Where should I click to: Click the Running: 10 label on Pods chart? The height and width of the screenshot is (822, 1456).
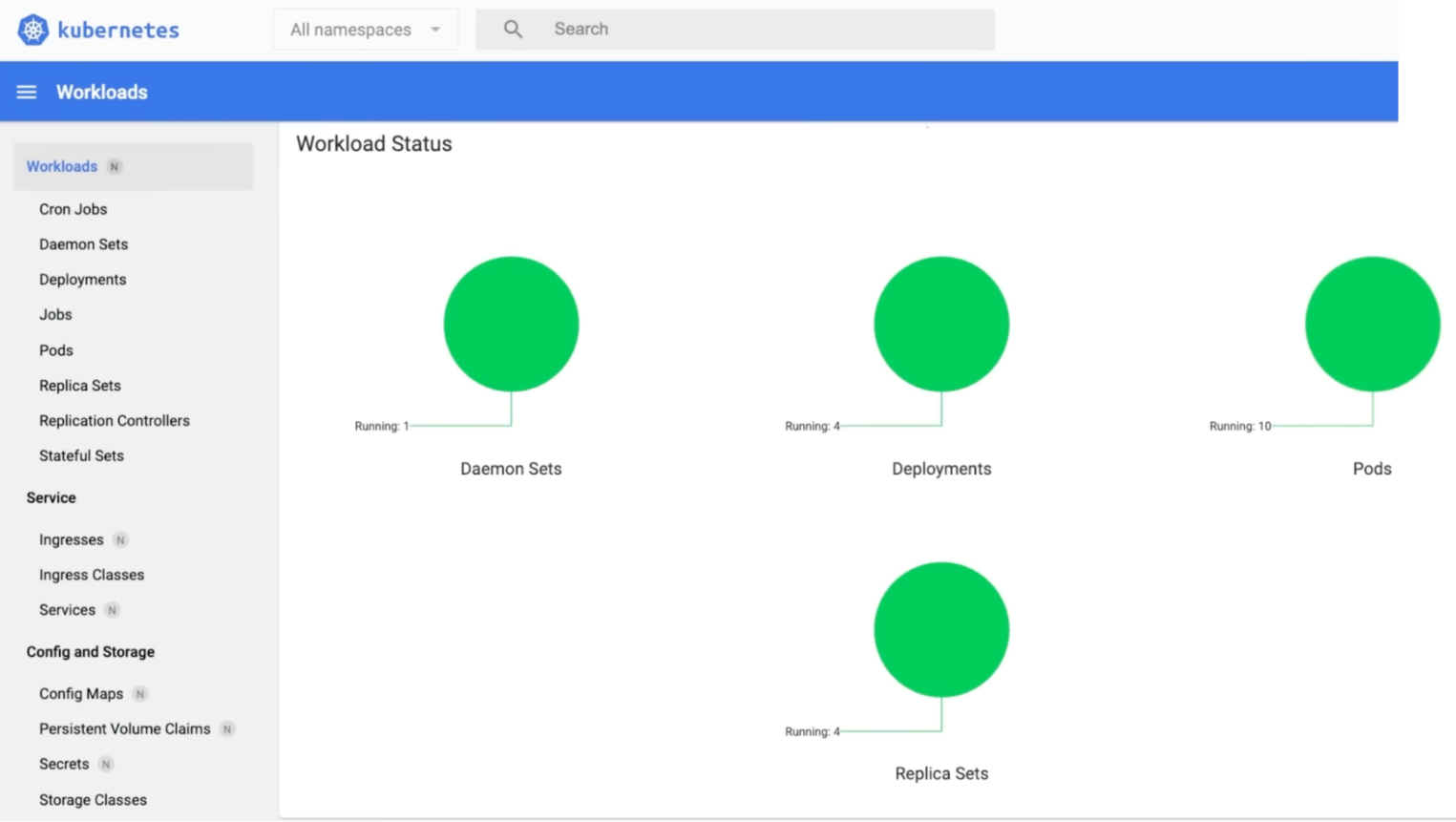click(1239, 427)
